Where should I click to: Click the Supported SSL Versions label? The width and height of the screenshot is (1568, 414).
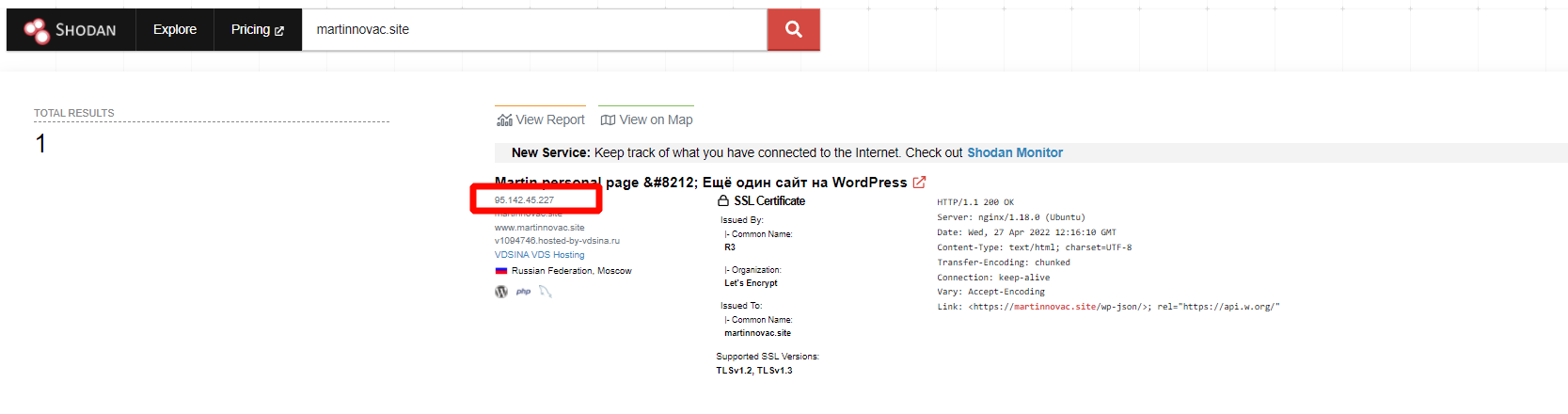click(x=768, y=357)
